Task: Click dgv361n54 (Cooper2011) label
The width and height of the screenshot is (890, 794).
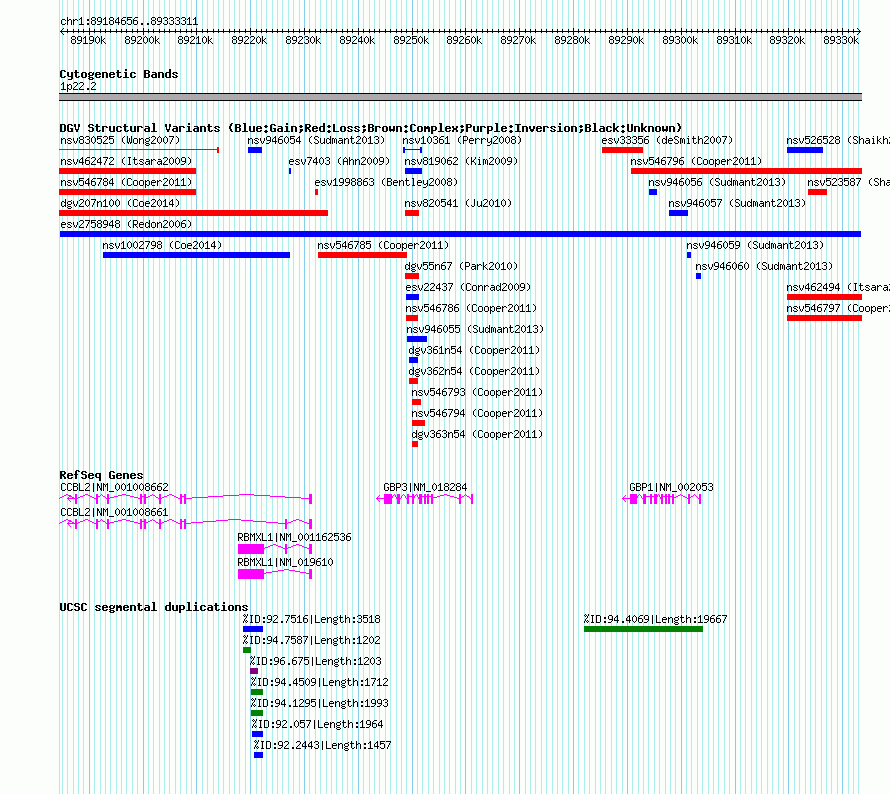Action: tap(474, 350)
